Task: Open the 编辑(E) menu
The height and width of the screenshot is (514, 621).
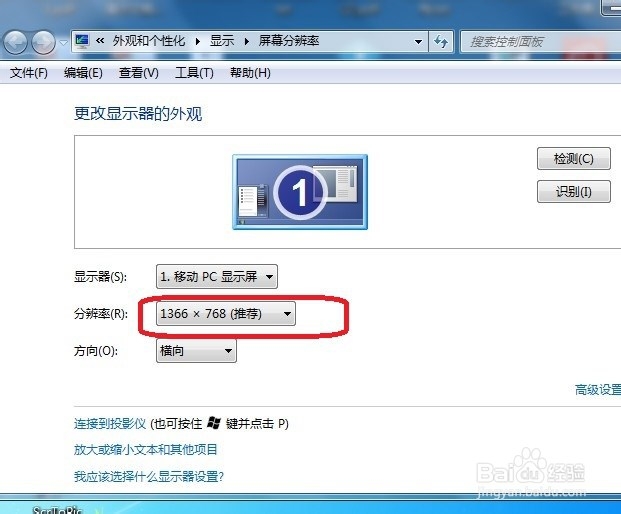Action: (83, 73)
